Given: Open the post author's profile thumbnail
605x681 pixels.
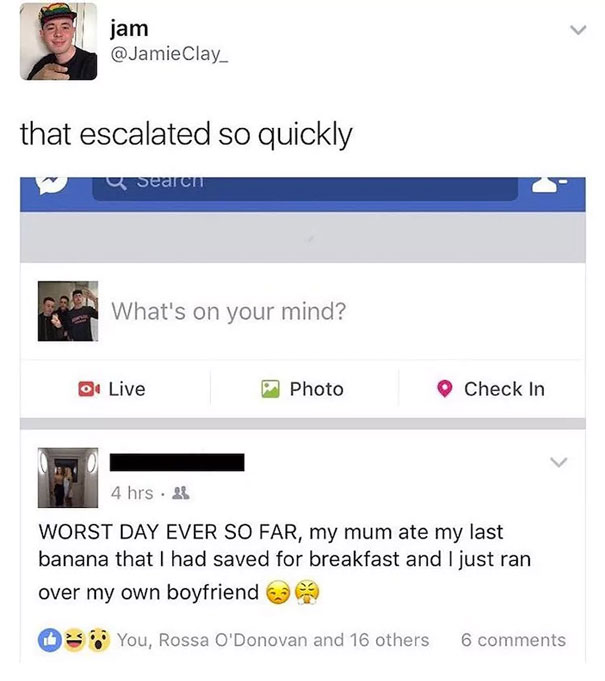Looking at the screenshot, I should point(68,478).
